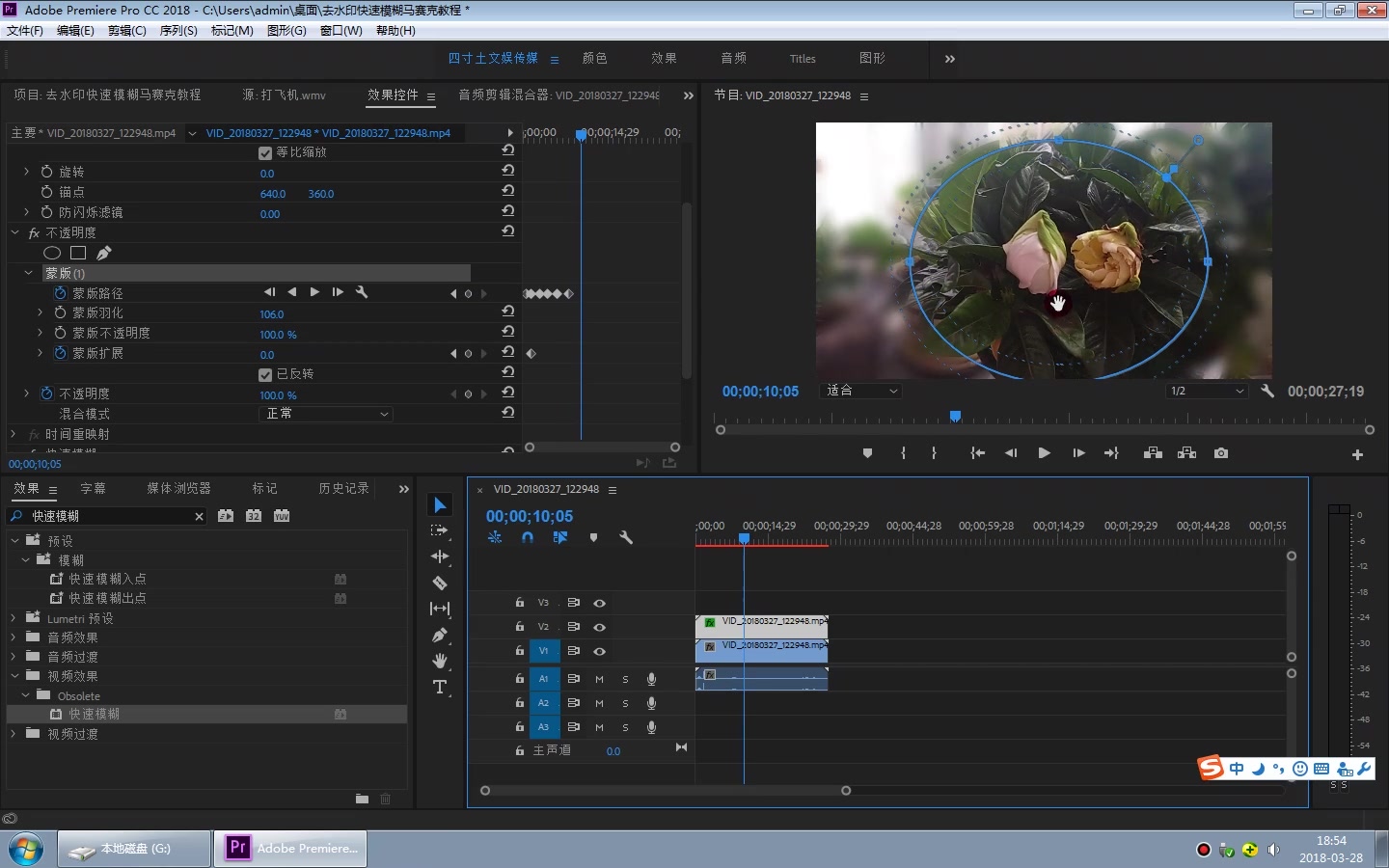Open 混合模式 正常 dropdown
Screen dimensions: 1389x868
point(326,414)
